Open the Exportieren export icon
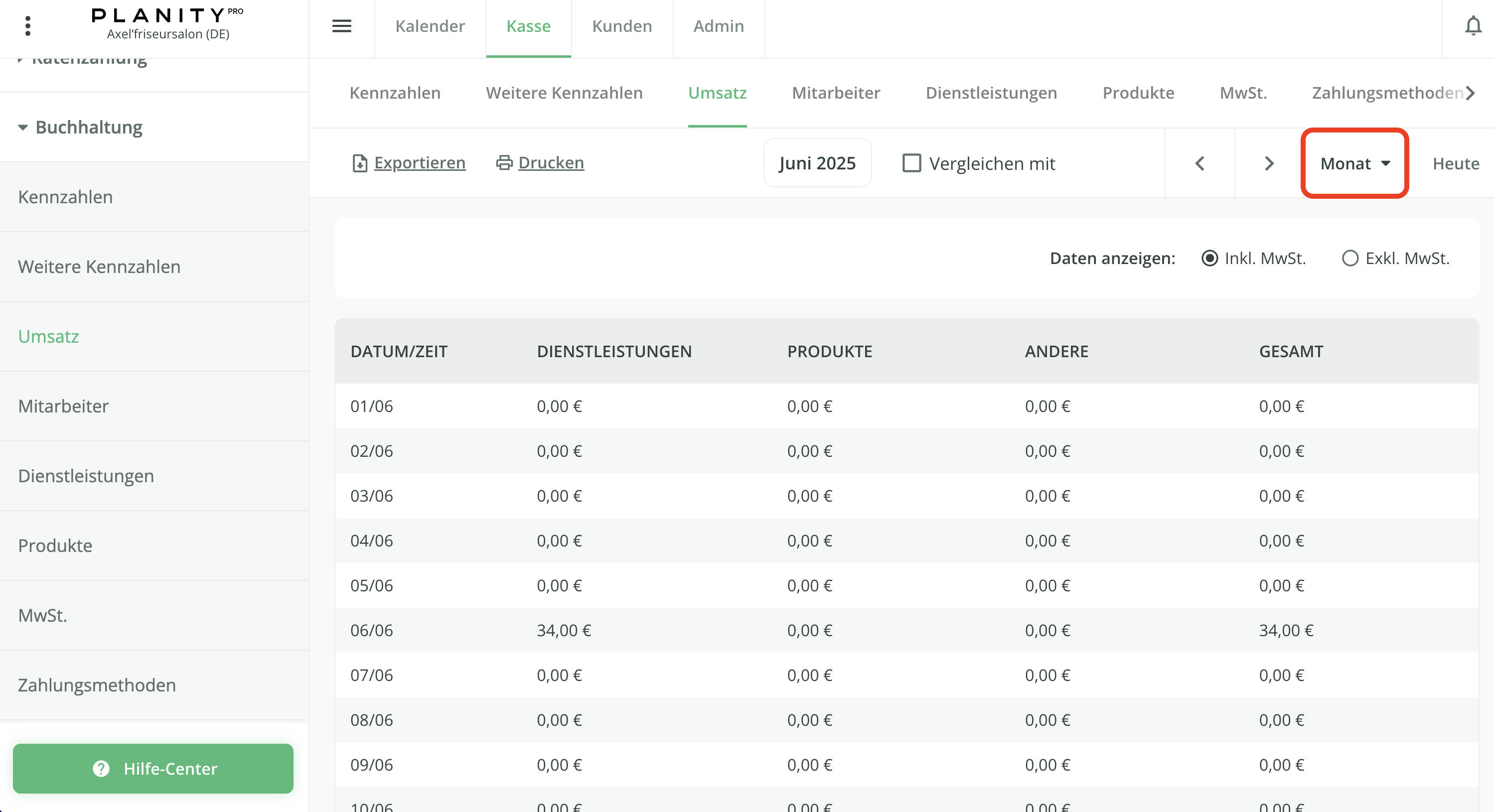 click(x=360, y=163)
